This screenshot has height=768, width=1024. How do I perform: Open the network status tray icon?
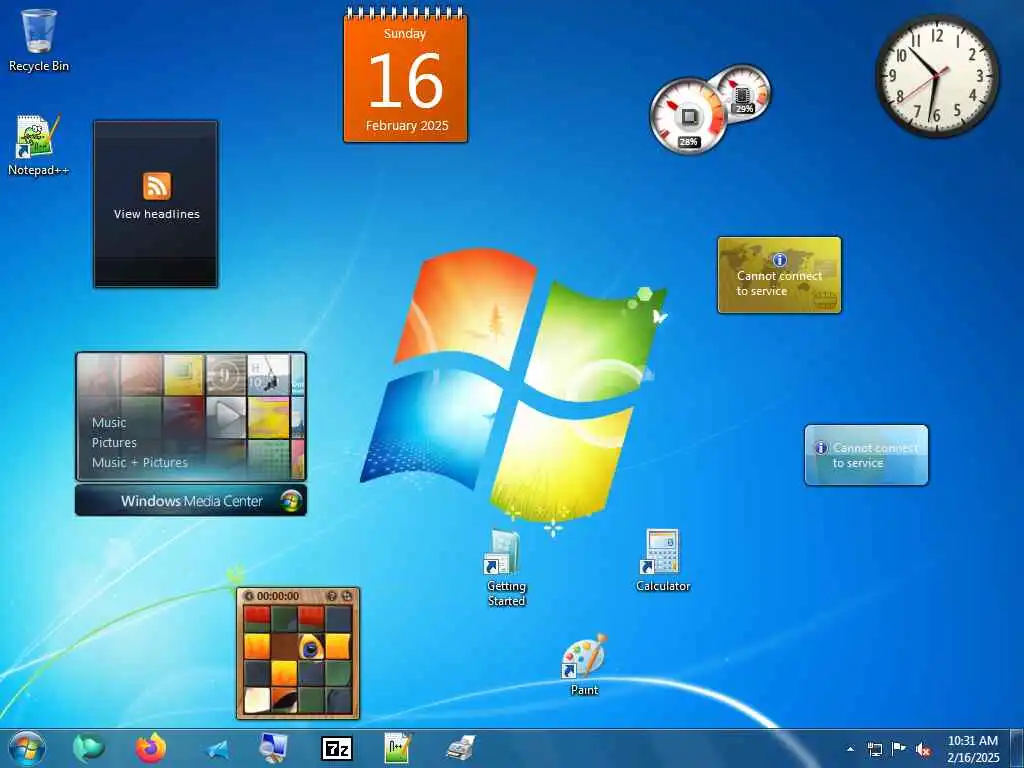tap(874, 749)
